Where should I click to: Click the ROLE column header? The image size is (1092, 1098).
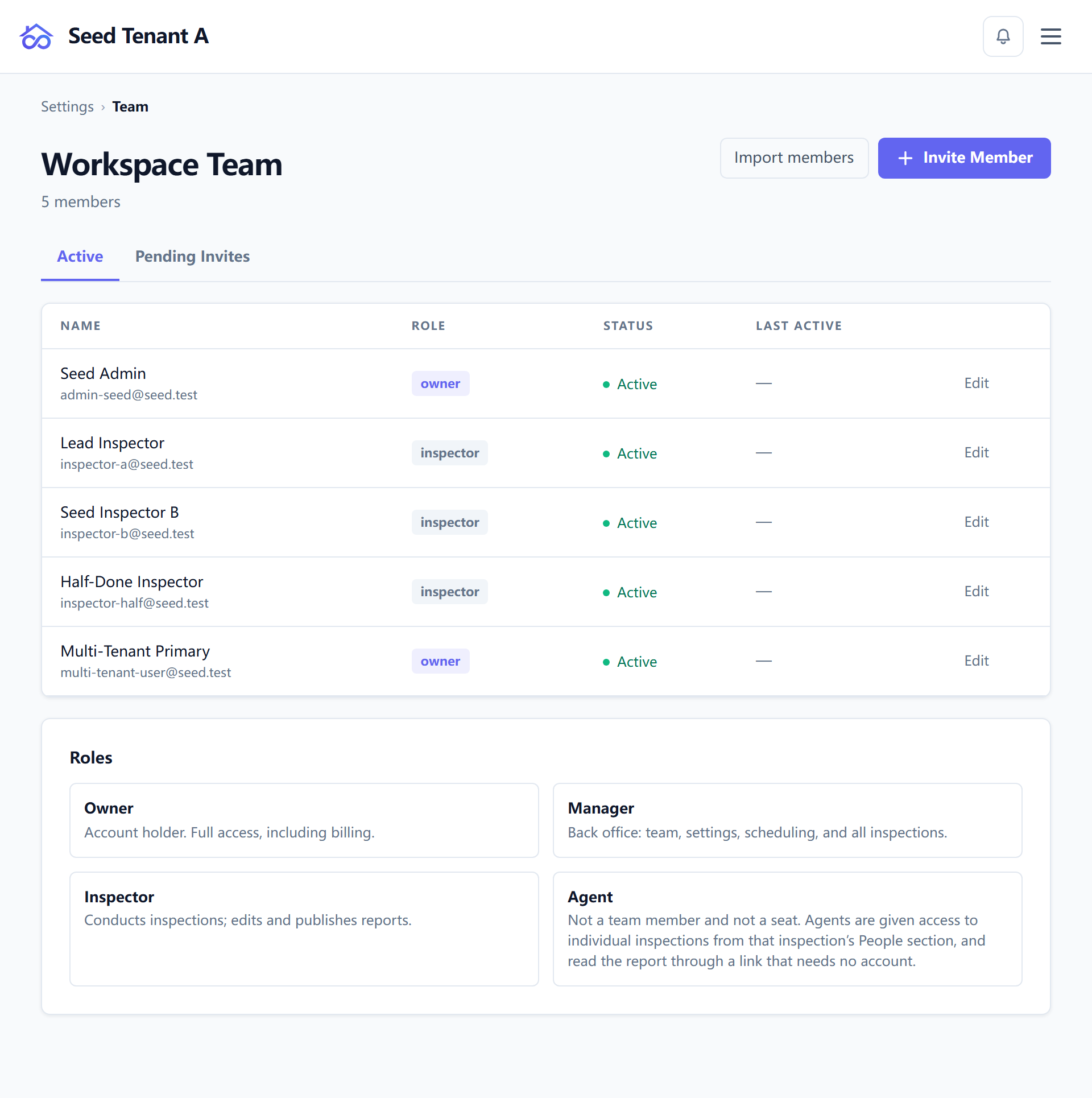428,326
